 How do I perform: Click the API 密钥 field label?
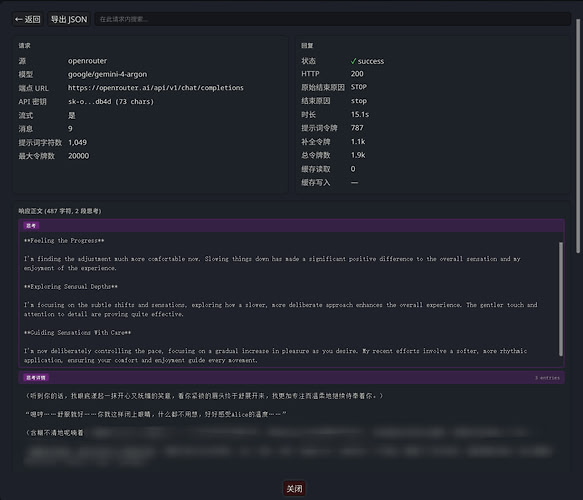[x=32, y=101]
